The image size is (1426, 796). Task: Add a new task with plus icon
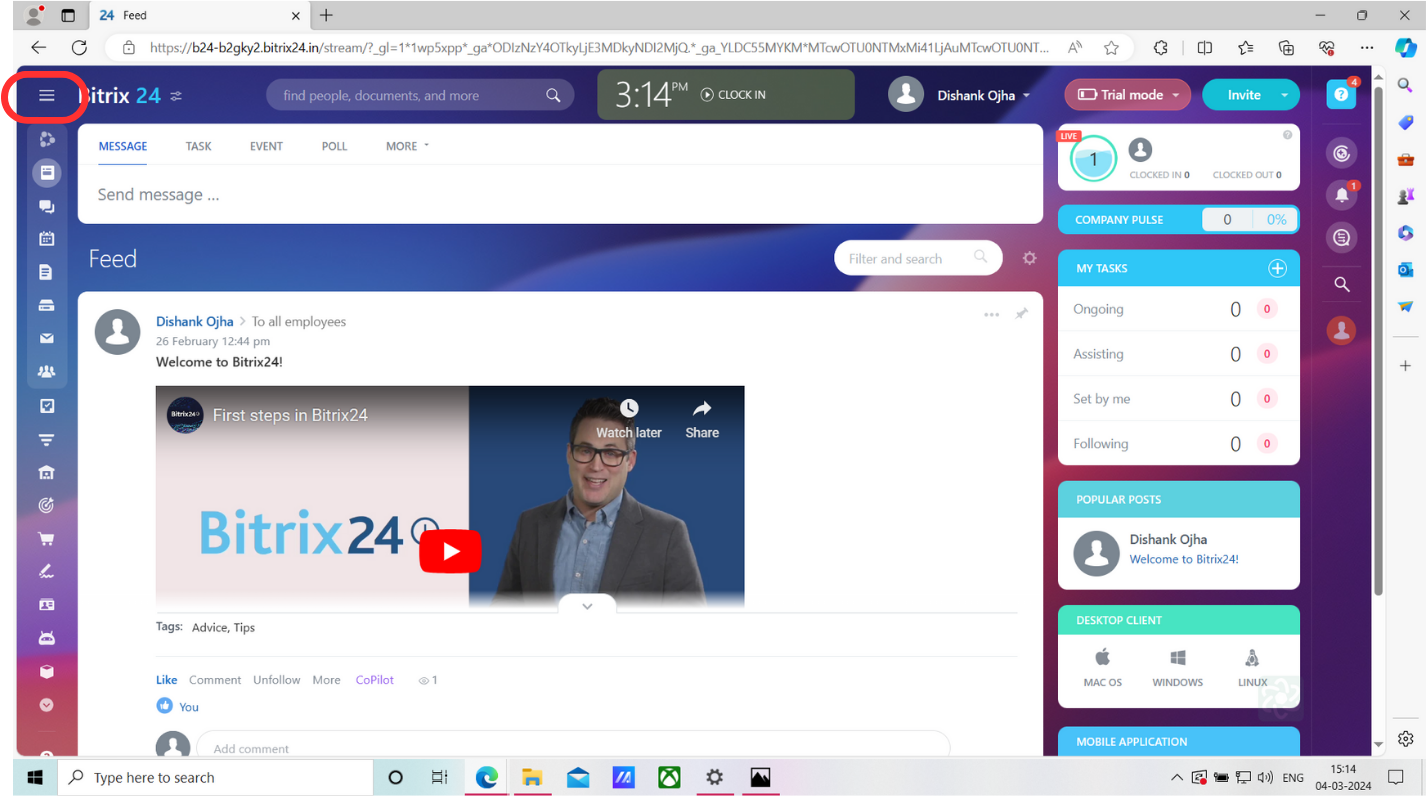[1277, 268]
